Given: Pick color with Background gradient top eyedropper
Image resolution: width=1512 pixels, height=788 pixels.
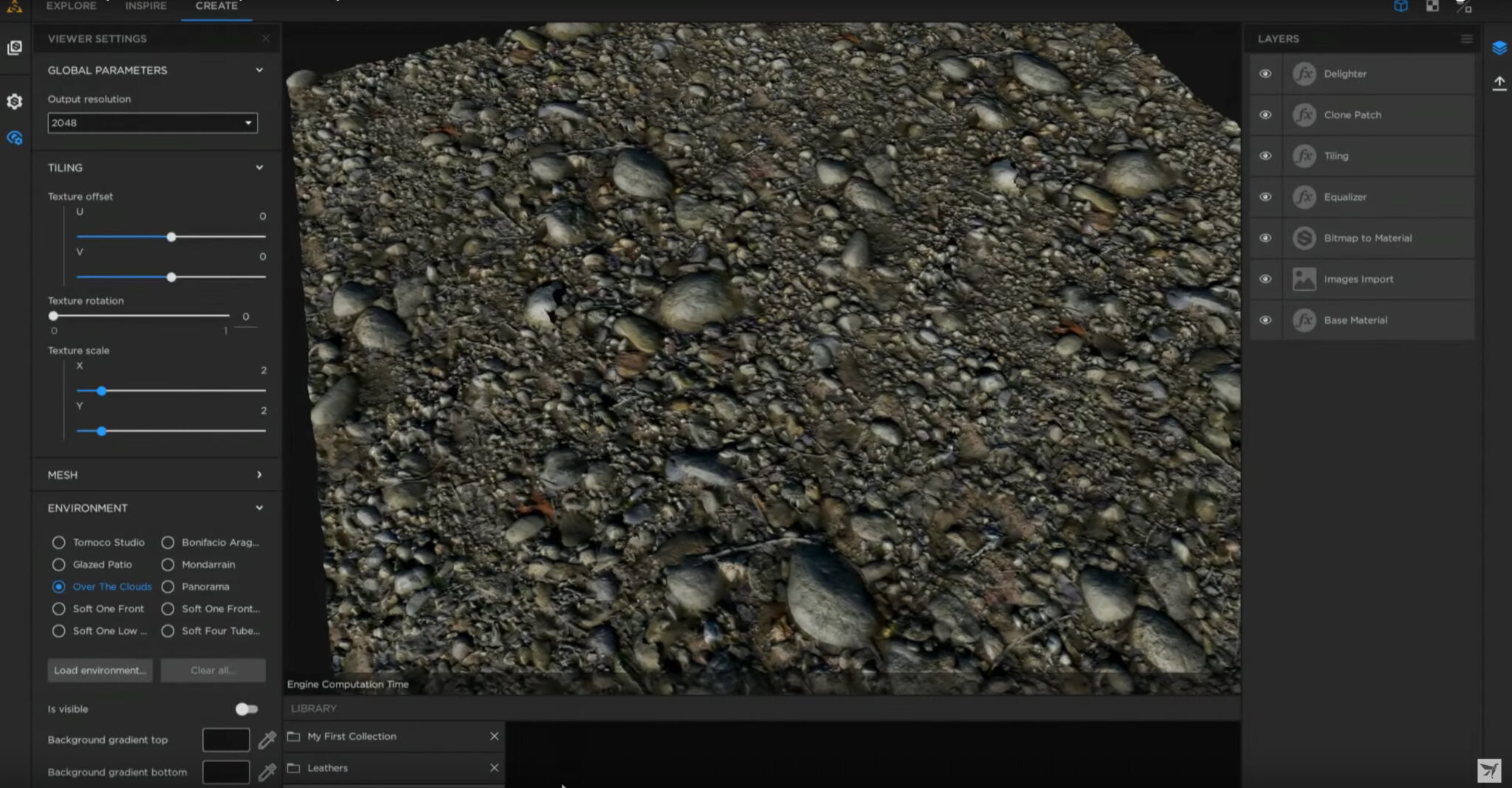Looking at the screenshot, I should pyautogui.click(x=267, y=739).
